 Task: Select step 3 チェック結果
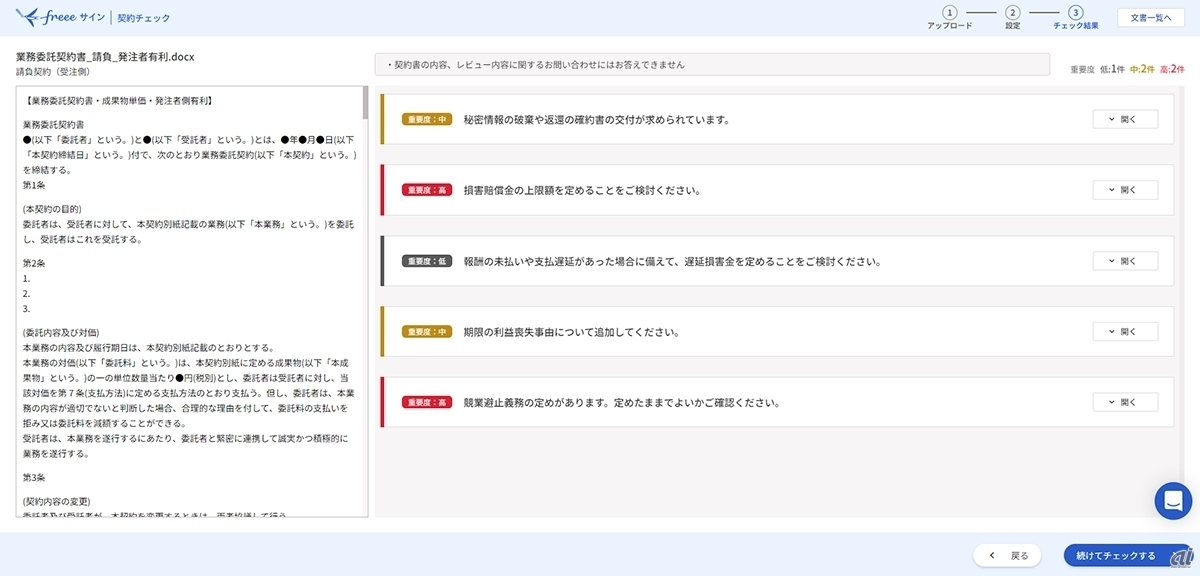click(x=1075, y=18)
